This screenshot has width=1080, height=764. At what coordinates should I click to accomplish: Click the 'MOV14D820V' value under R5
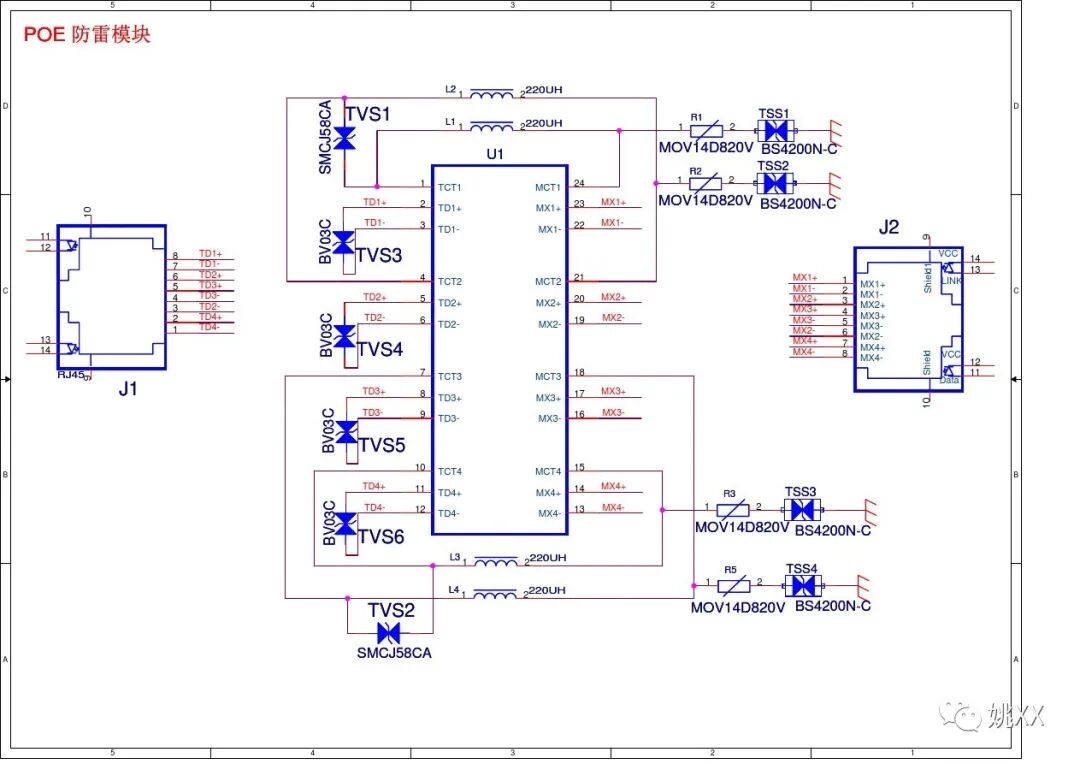738,608
